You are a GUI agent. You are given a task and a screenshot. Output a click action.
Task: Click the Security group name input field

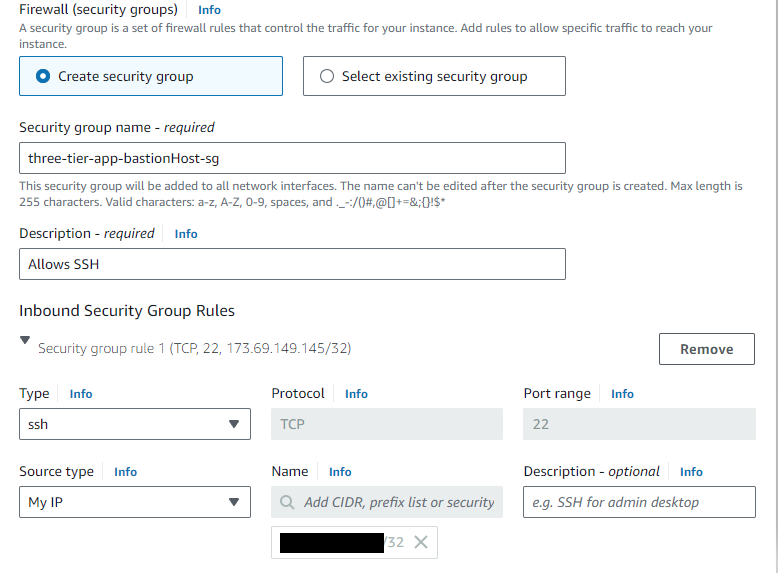click(x=292, y=158)
